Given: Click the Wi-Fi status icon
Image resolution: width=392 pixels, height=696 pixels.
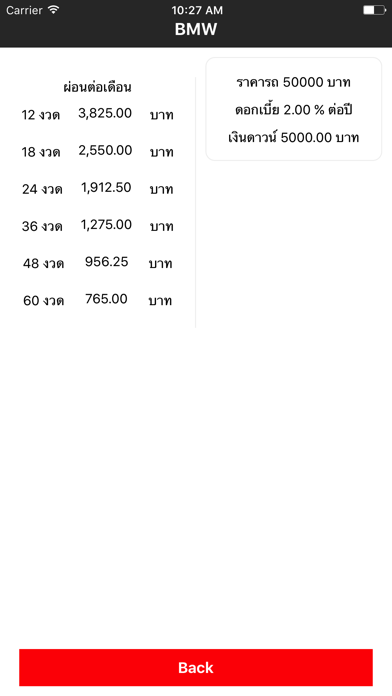Looking at the screenshot, I should tap(54, 10).
